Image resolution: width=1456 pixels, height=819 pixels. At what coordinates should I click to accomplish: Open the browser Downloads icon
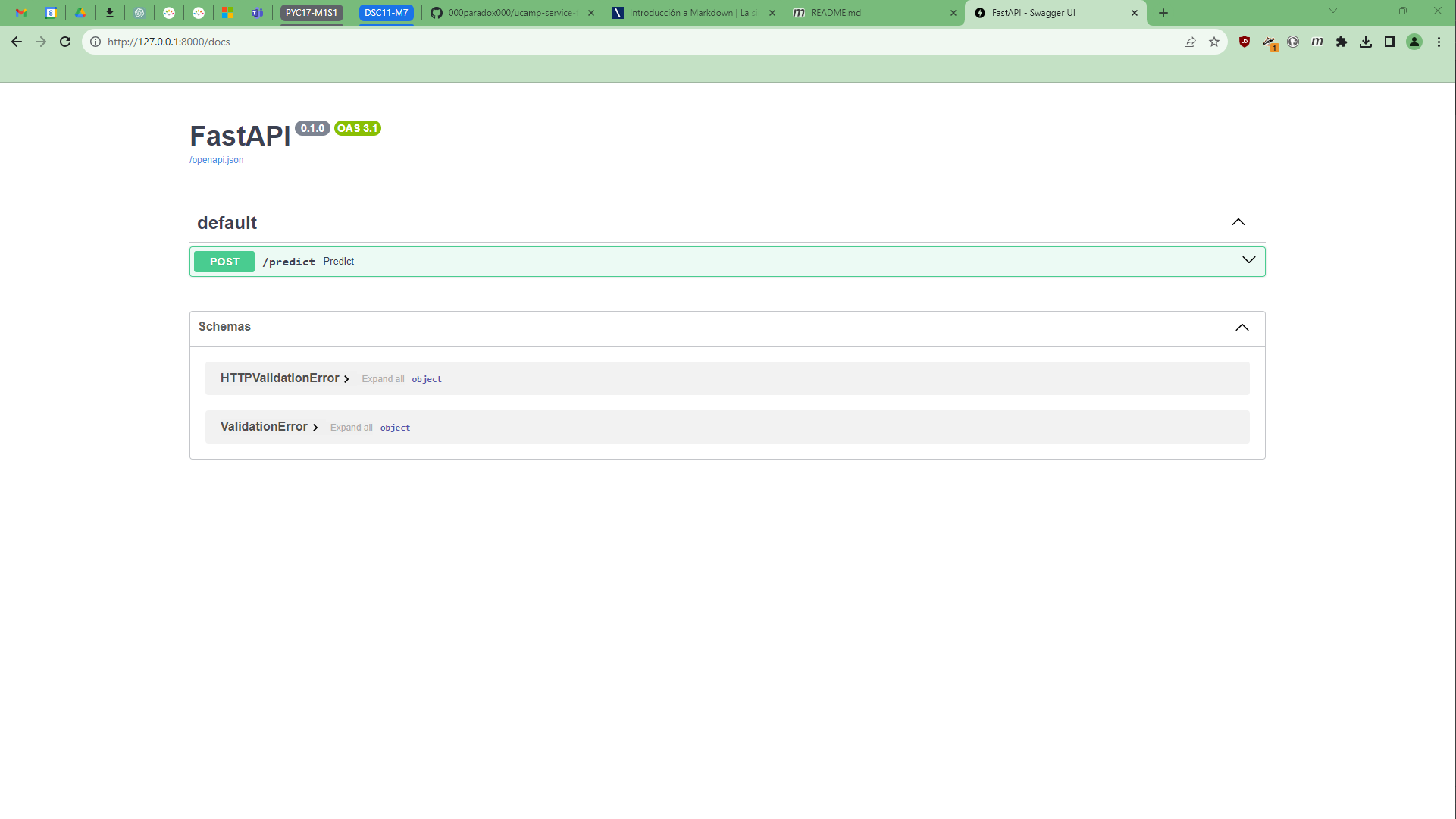1366,42
